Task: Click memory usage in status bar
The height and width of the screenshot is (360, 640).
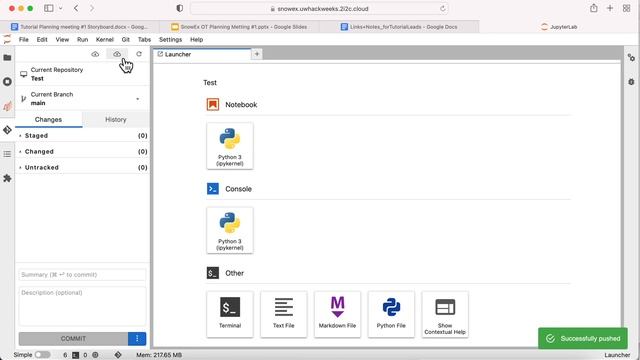Action: [159, 355]
